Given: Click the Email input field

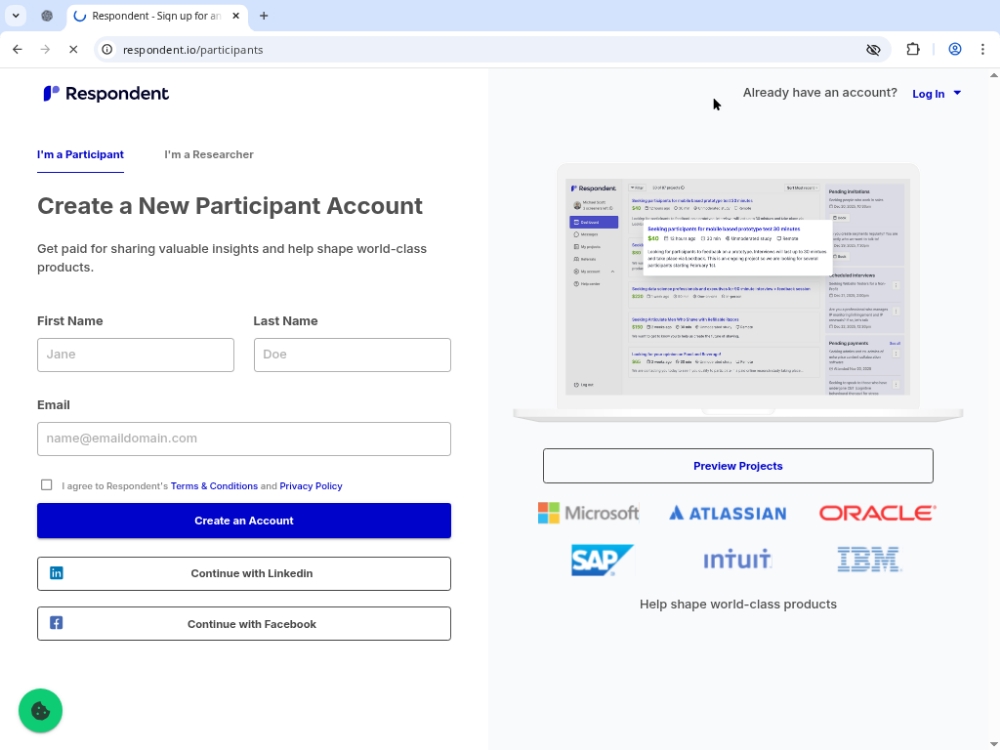Looking at the screenshot, I should pos(244,438).
